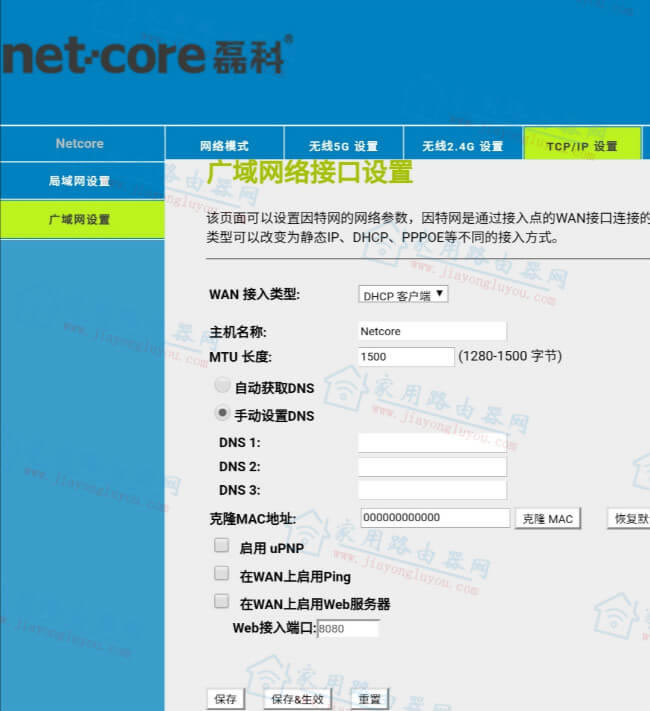Click the (1280-1500 字节) hint text
Viewport: 650px width, 711px height.
click(x=510, y=356)
